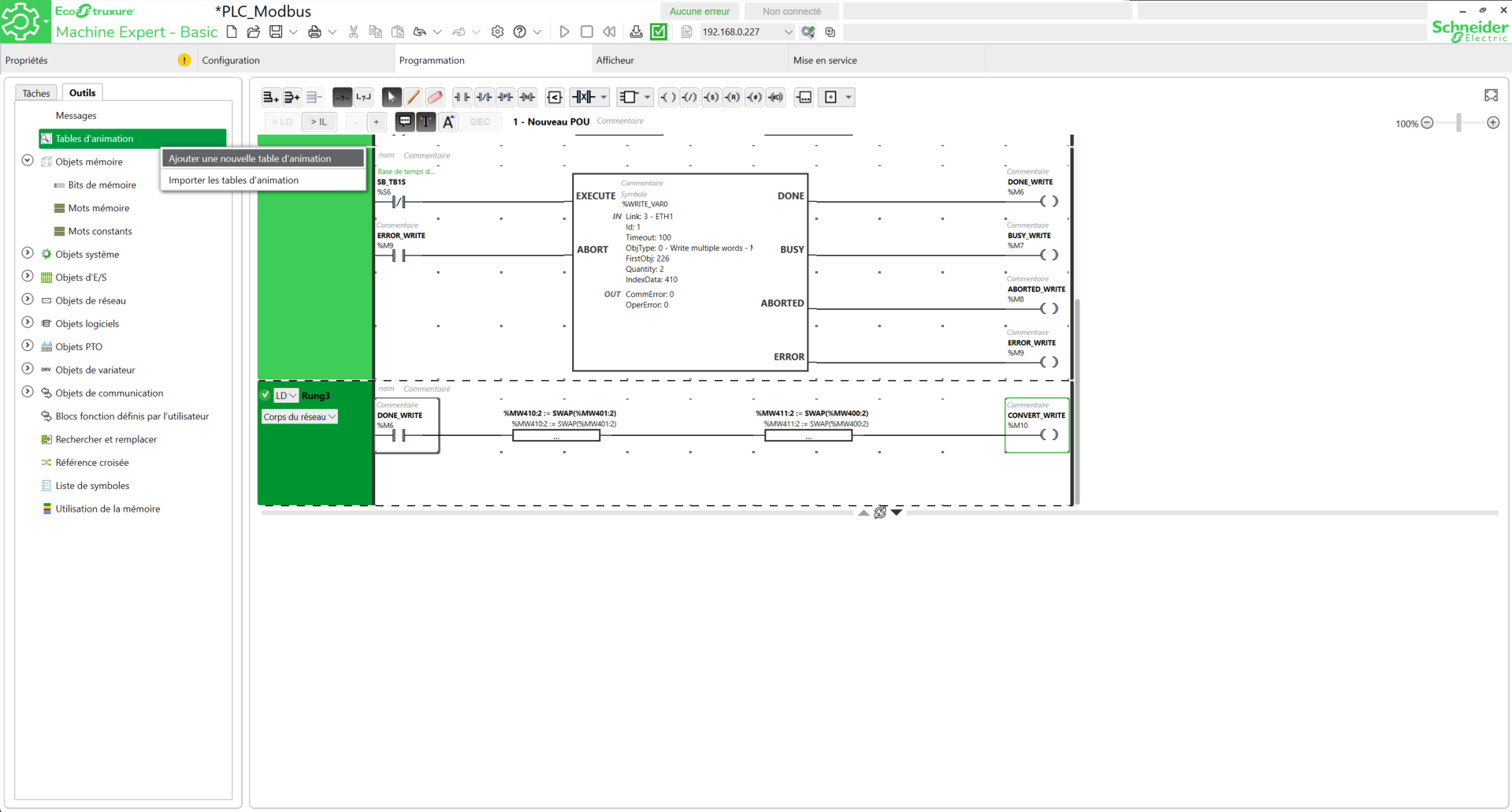Screen dimensions: 1512x812
Task: Select the eraser tool in ladder toolbar
Action: coord(435,97)
